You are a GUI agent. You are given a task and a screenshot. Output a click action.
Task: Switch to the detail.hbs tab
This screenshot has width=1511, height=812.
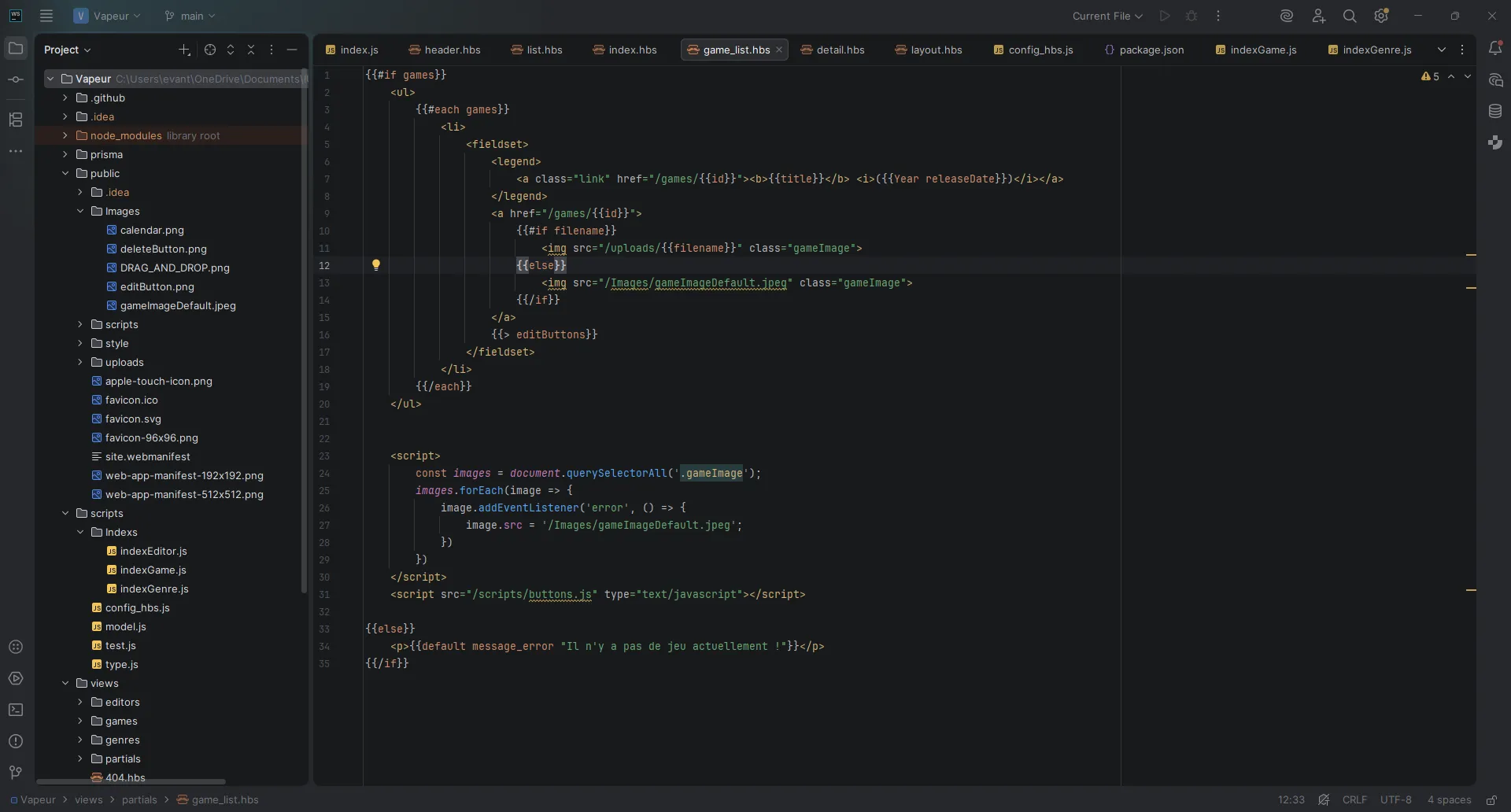coord(833,50)
